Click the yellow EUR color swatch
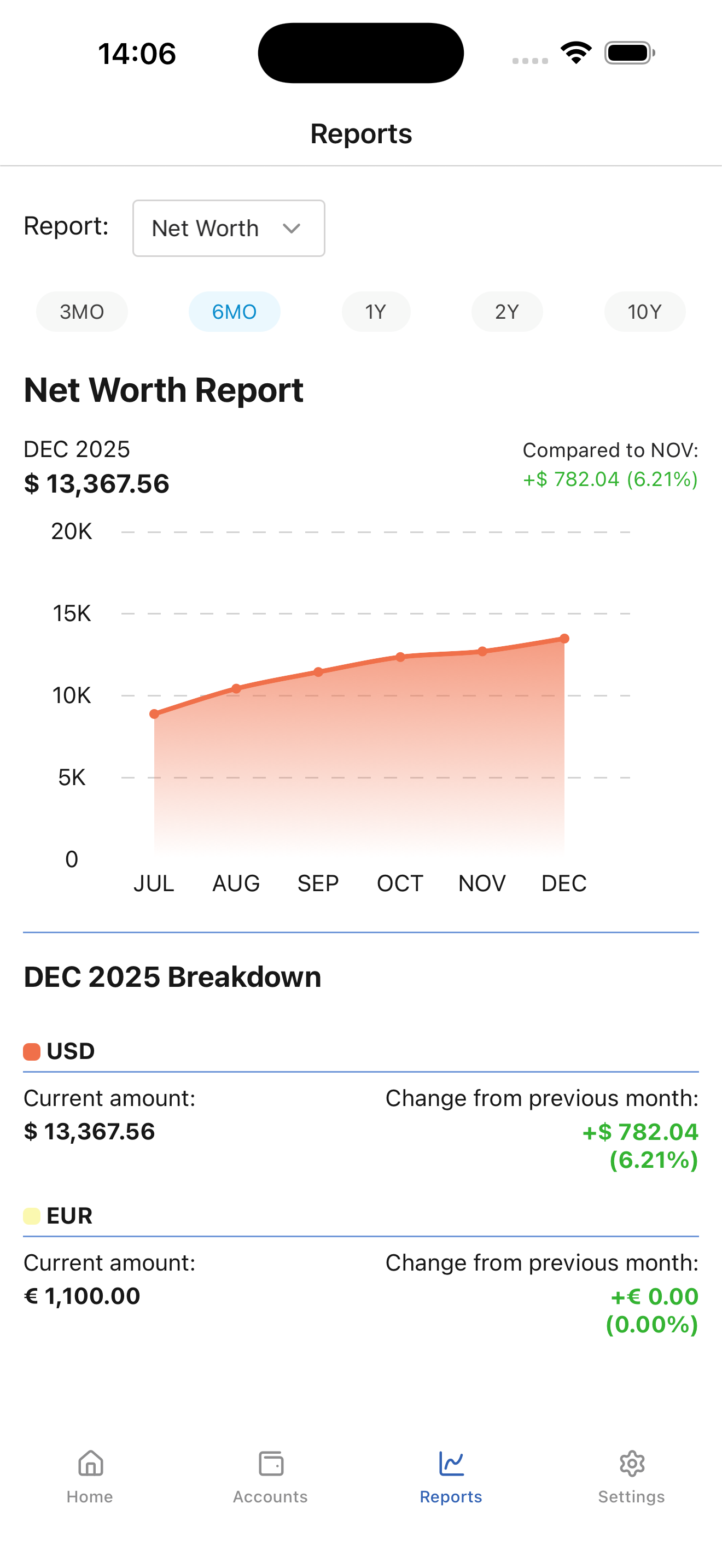This screenshot has height=1568, width=722. tap(32, 1215)
